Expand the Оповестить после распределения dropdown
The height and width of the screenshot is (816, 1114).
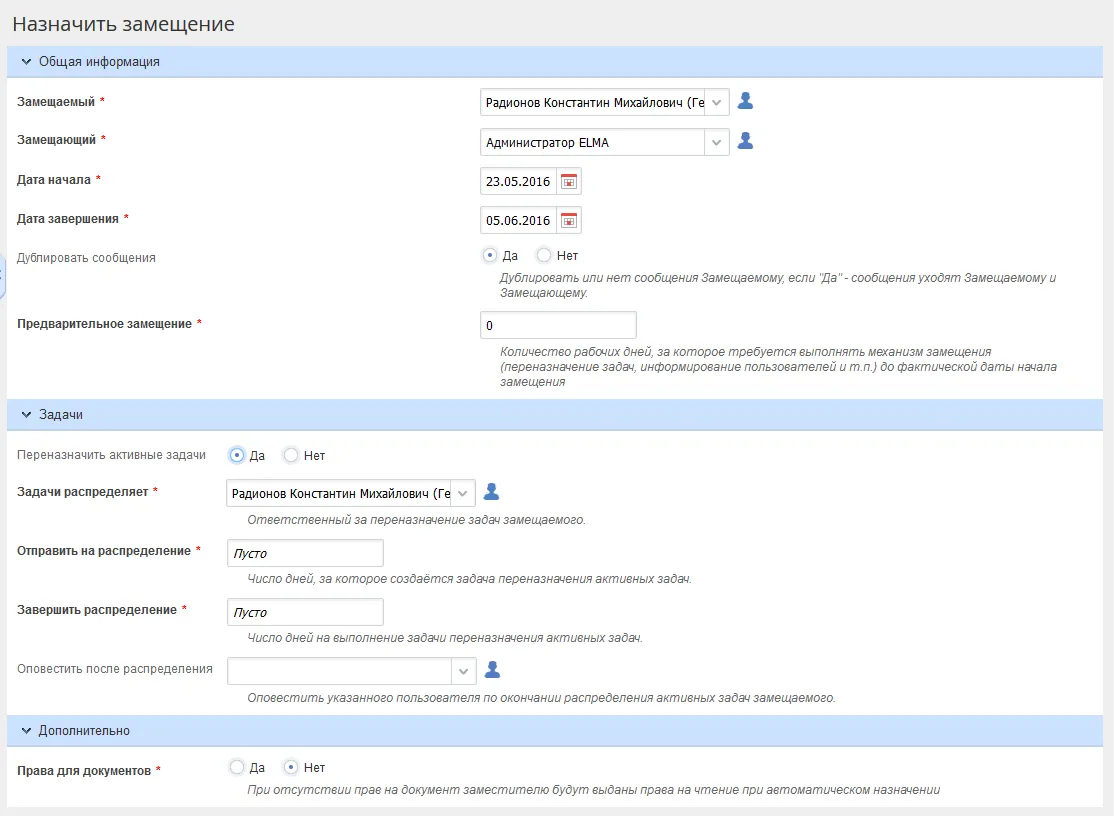click(x=463, y=671)
